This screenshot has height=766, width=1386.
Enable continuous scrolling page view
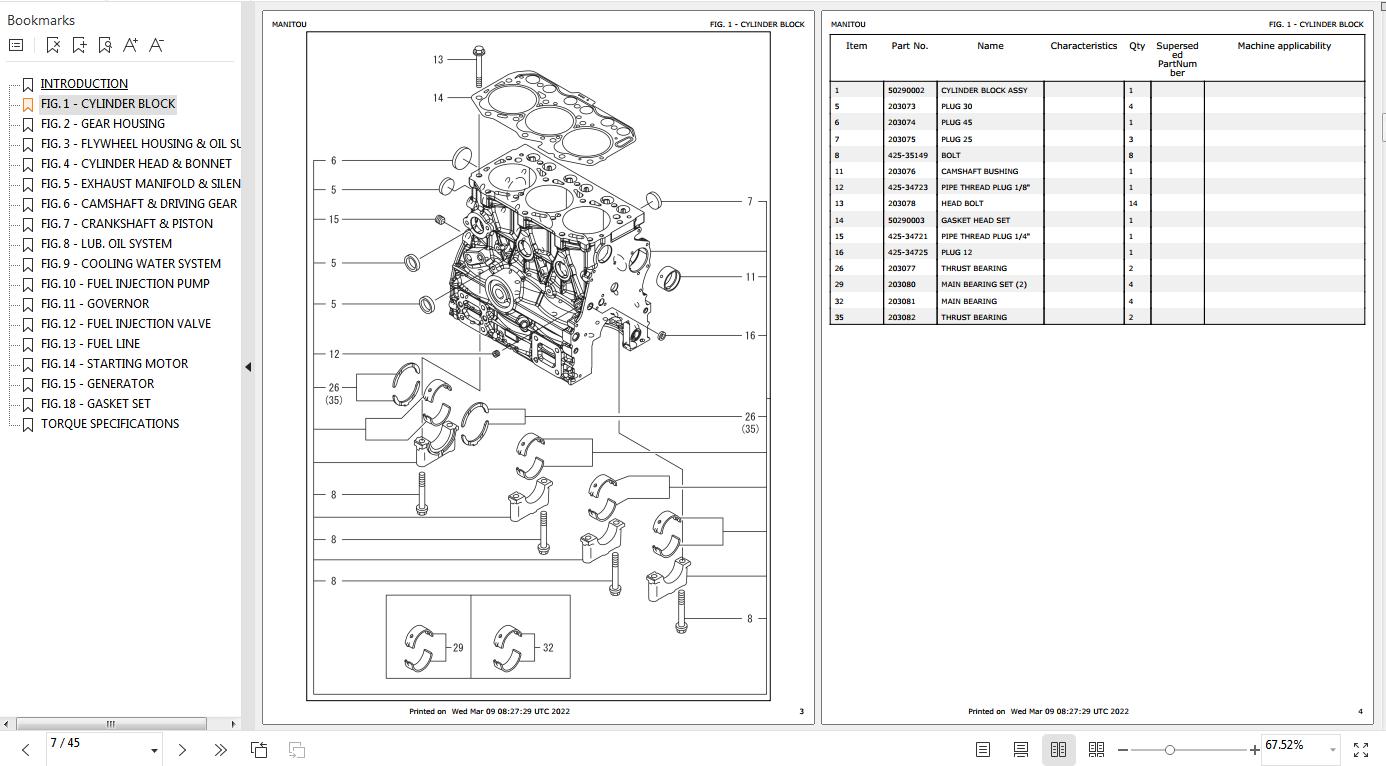coord(1020,749)
